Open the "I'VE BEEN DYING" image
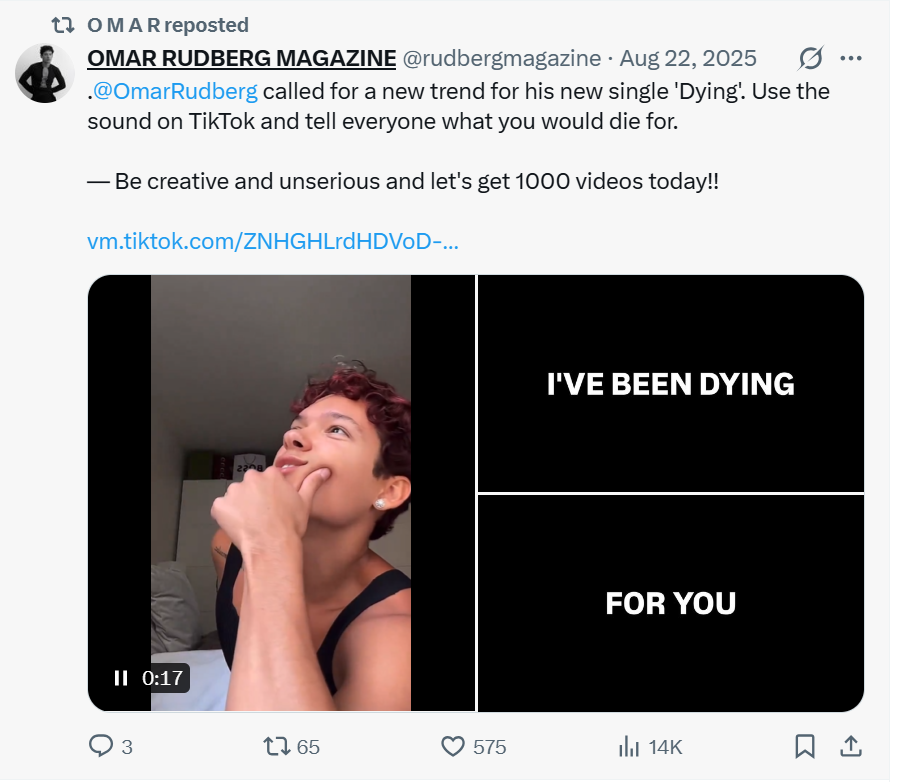The image size is (897, 782). tap(670, 384)
